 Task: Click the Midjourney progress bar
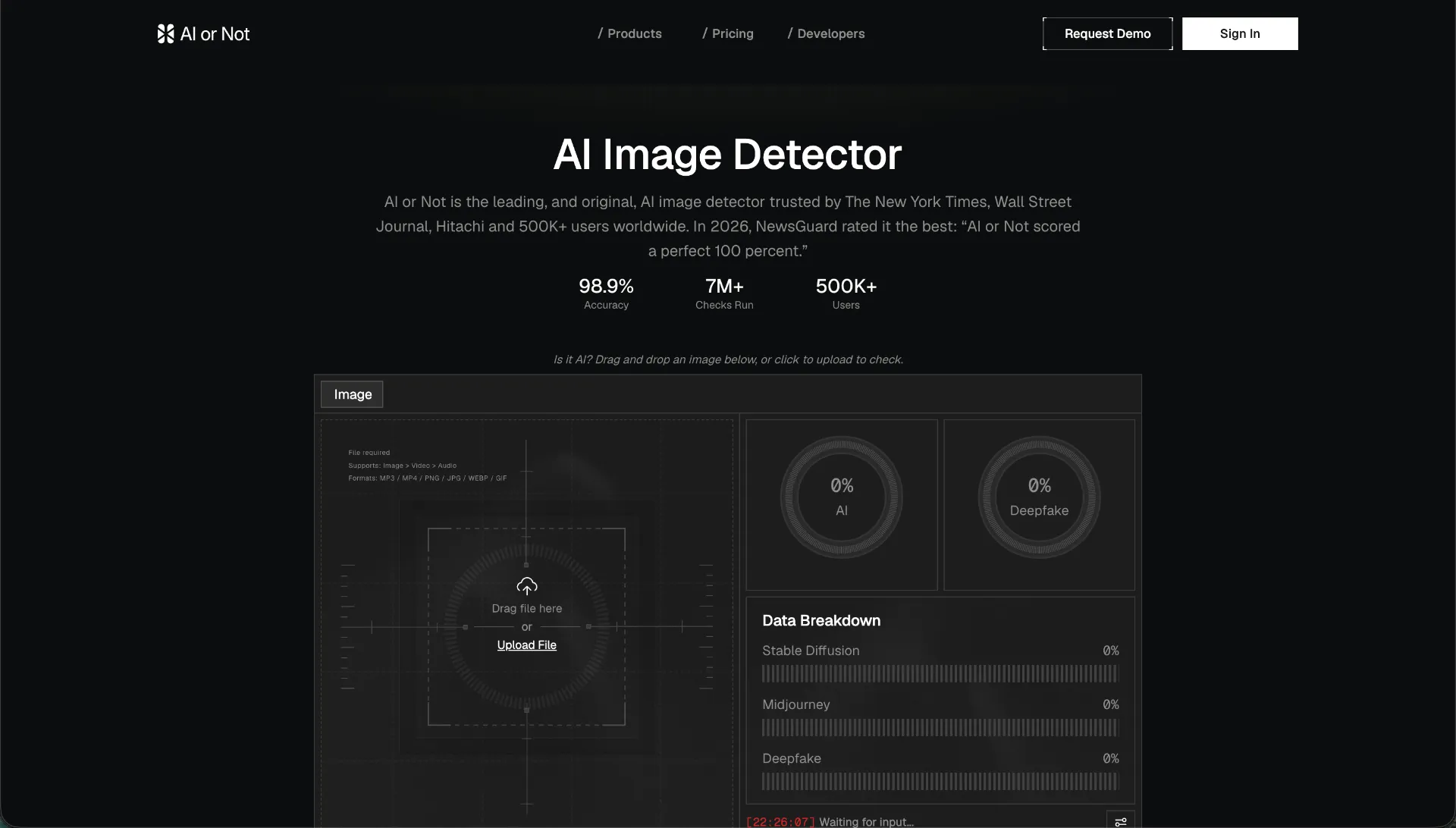[940, 727]
